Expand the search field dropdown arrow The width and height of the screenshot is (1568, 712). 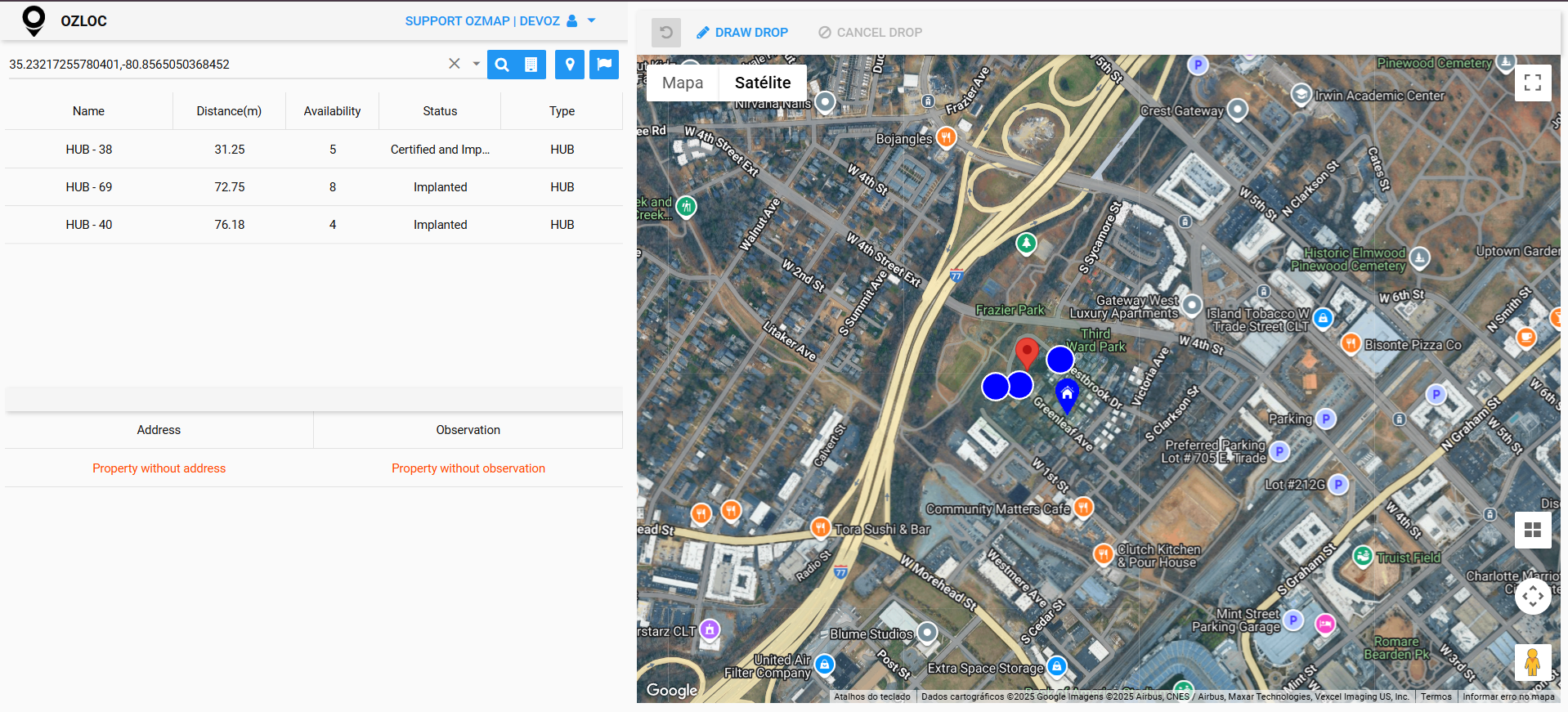point(476,64)
